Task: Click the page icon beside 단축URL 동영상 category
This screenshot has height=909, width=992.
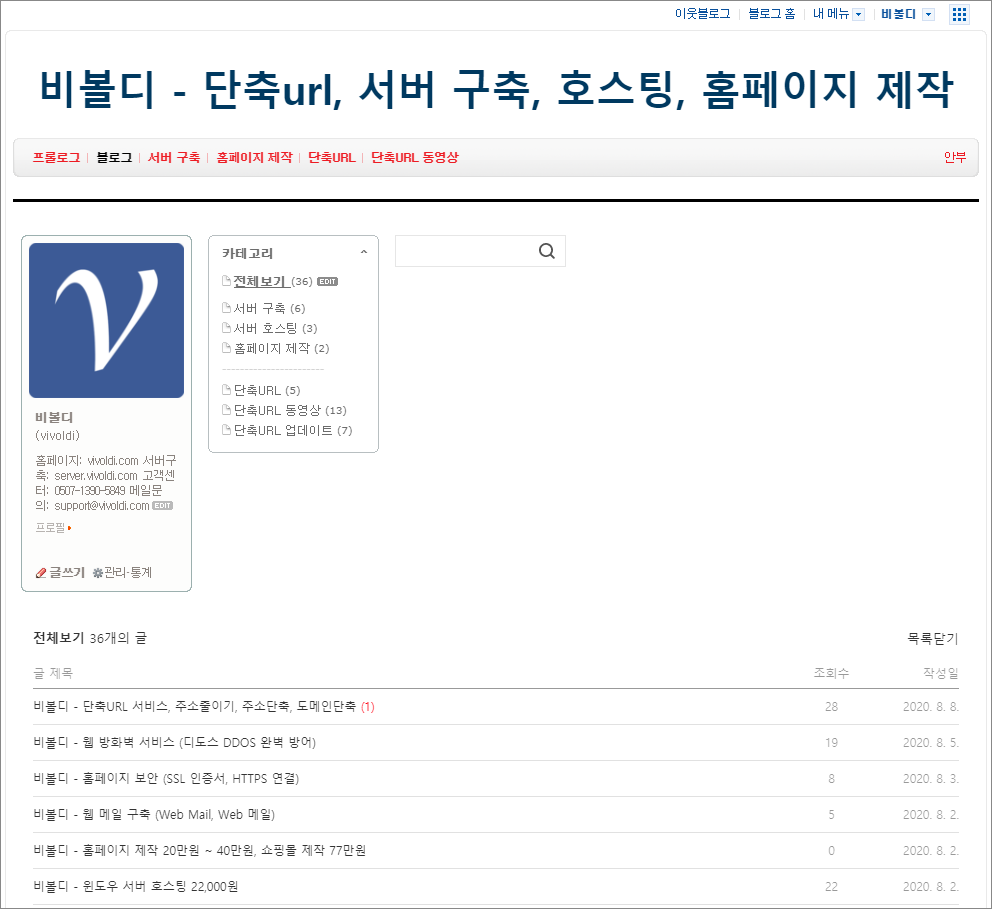Action: click(x=226, y=410)
